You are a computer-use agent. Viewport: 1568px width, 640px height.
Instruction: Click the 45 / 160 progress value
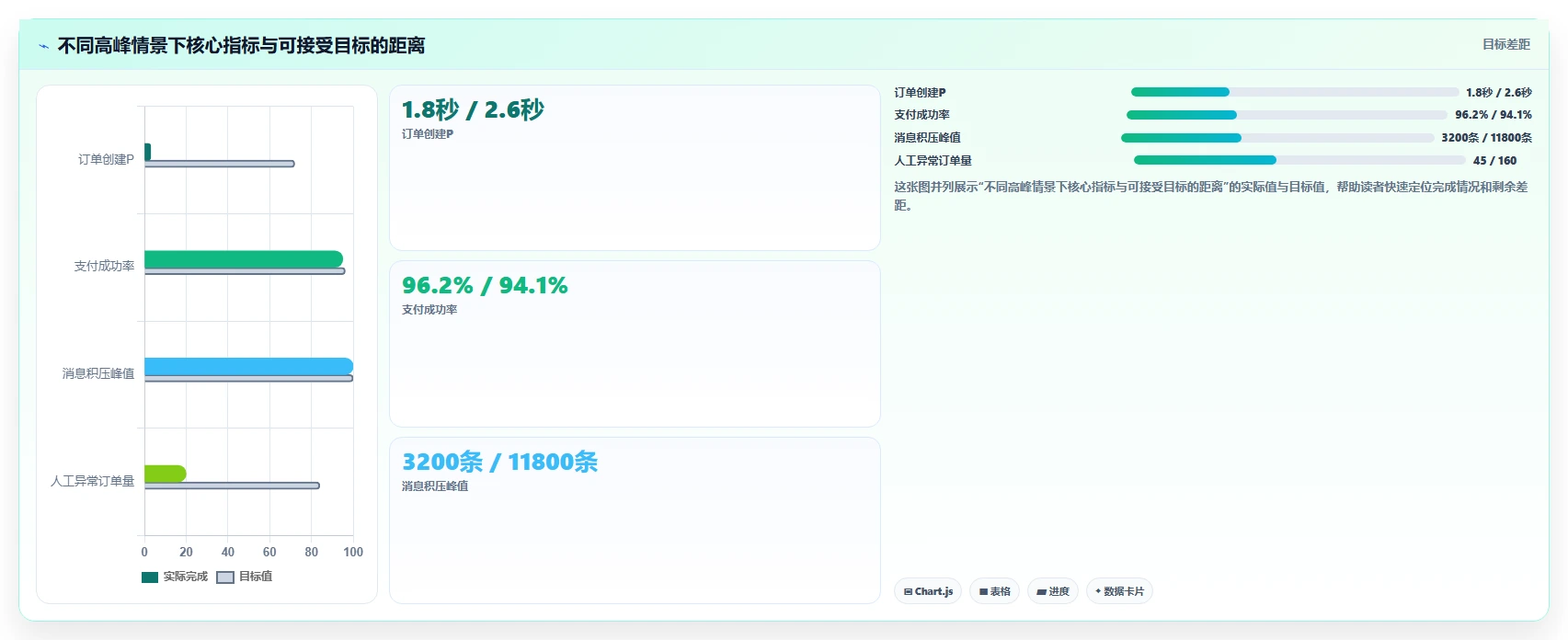[1494, 160]
